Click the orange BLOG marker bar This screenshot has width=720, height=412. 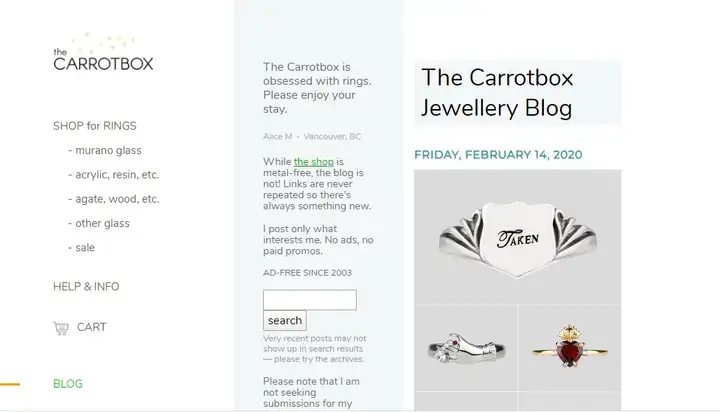point(10,384)
